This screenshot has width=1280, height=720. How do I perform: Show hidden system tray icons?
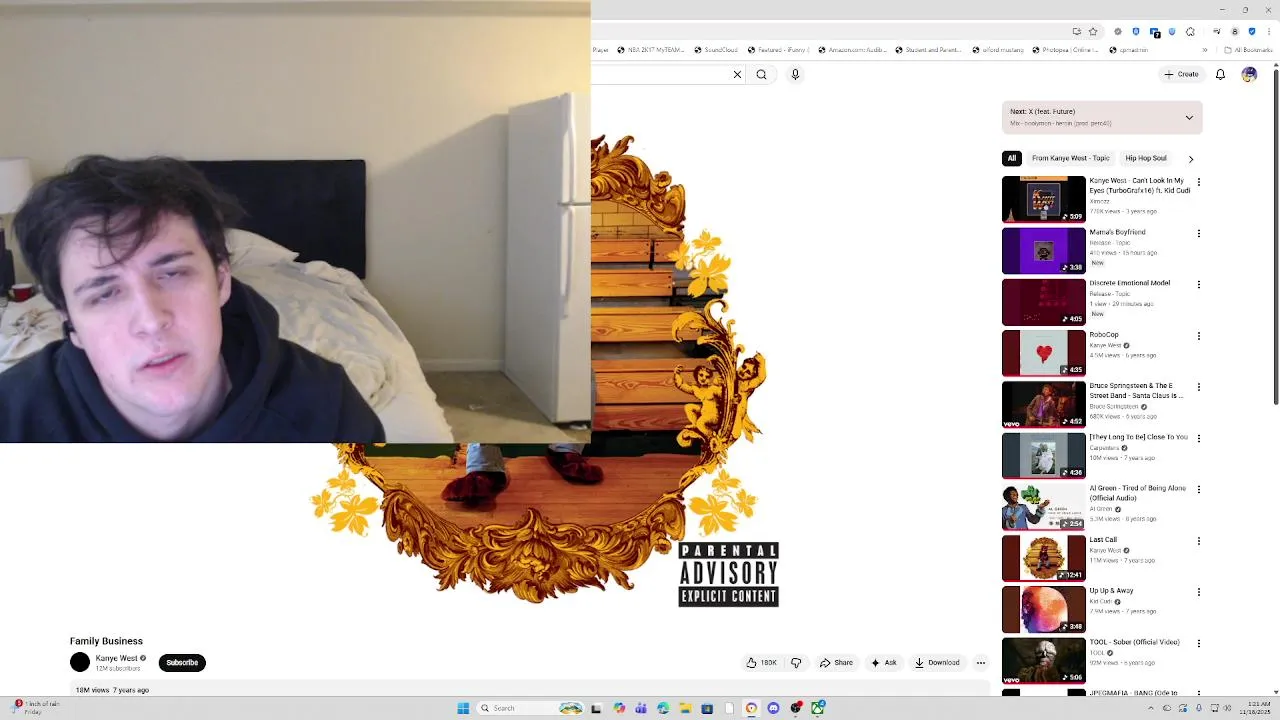(x=1151, y=708)
